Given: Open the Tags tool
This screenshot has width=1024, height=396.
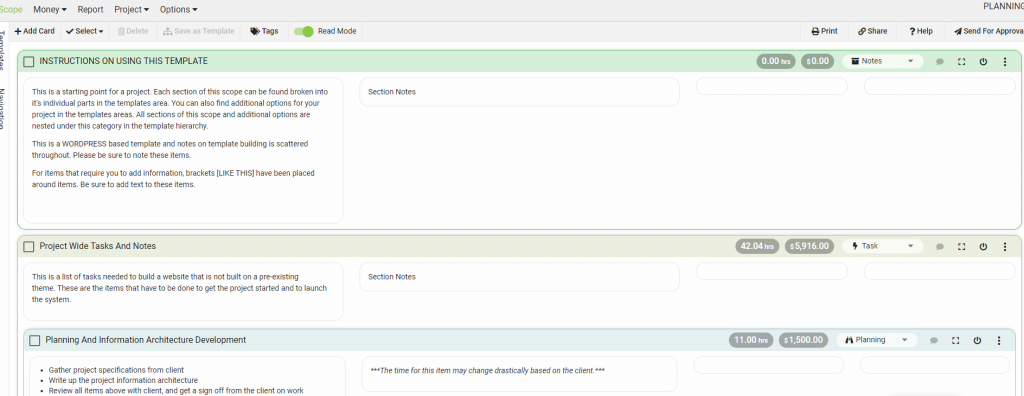Looking at the screenshot, I should pos(264,31).
